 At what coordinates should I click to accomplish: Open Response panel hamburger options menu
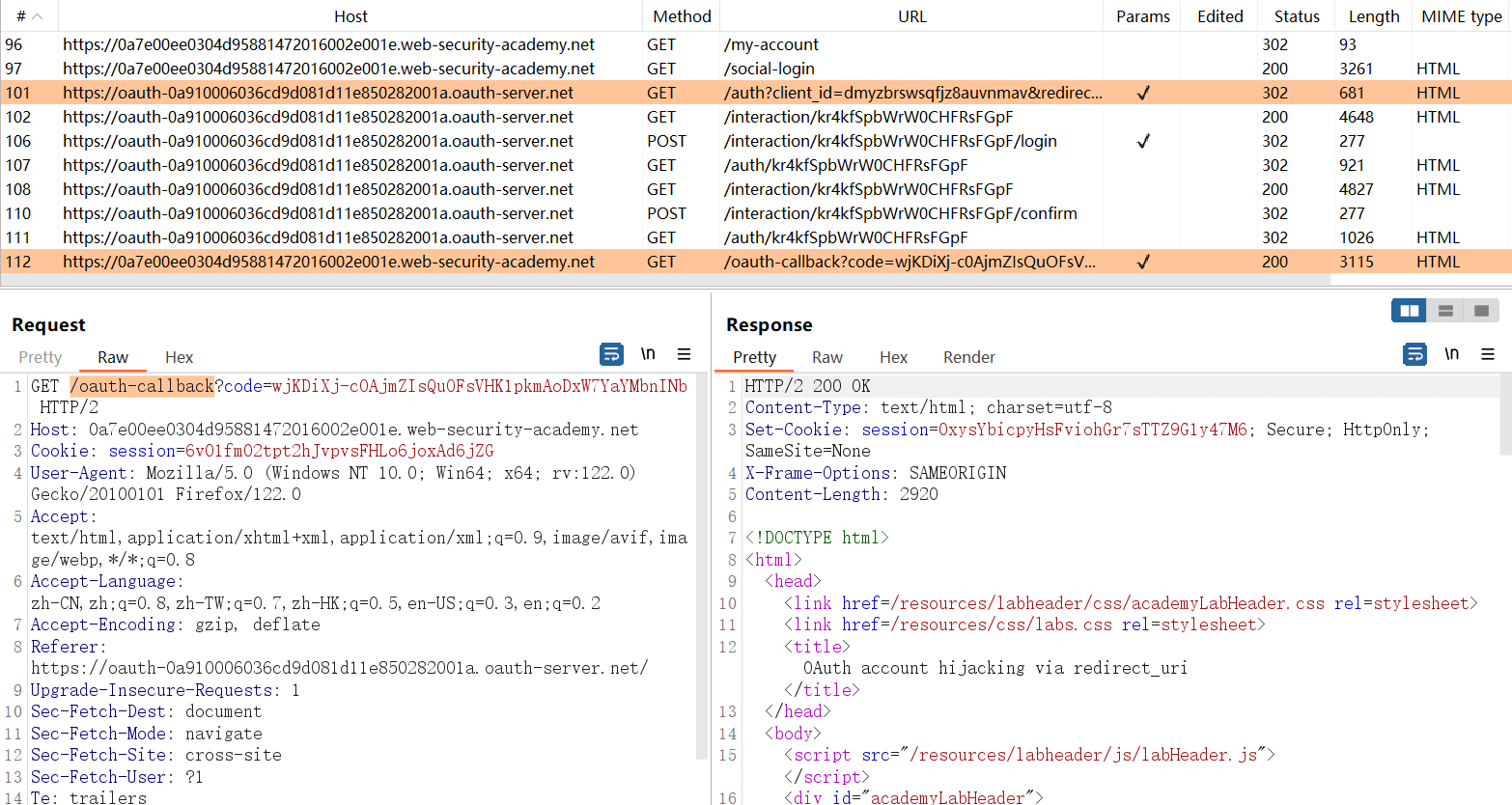click(1488, 354)
